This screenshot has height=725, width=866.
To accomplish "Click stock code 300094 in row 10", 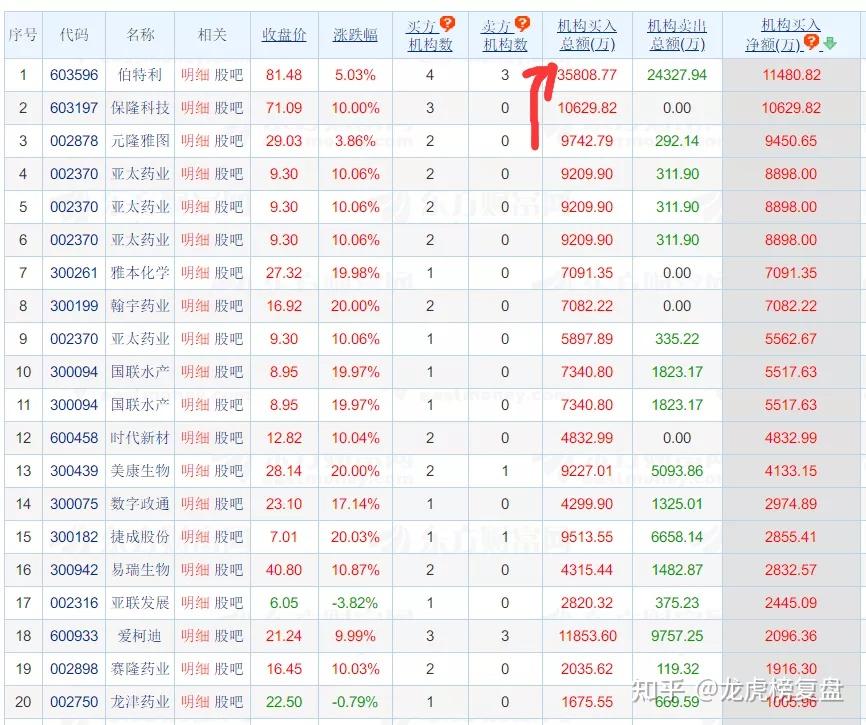I will pyautogui.click(x=74, y=372).
